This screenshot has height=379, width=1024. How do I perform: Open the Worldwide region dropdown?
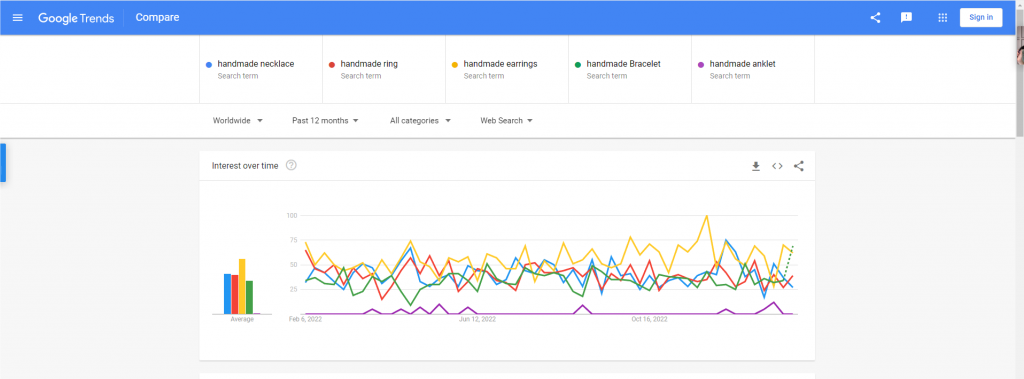[238, 121]
